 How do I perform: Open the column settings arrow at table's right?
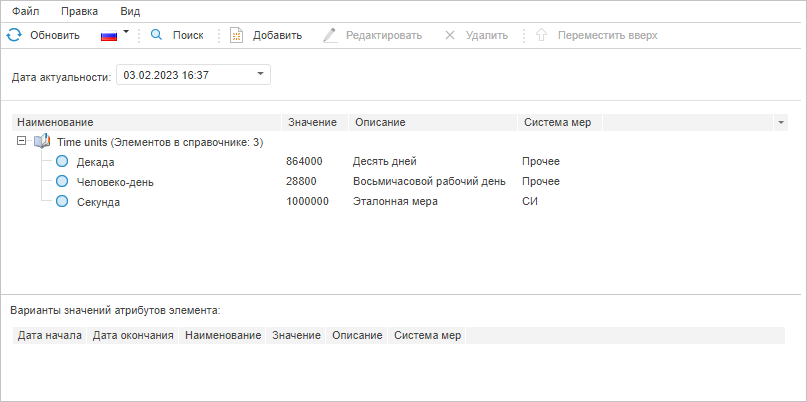pos(780,122)
